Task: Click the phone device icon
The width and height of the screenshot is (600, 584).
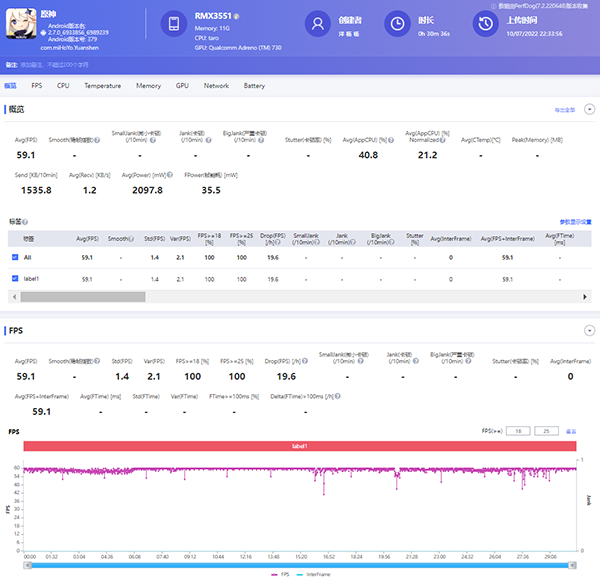Action: tap(173, 25)
